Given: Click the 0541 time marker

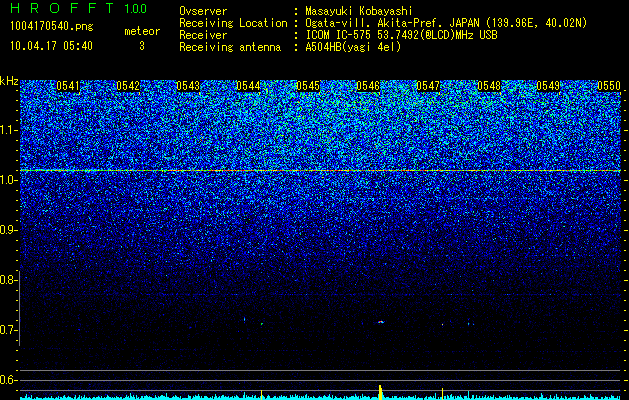Looking at the screenshot, I should [68, 86].
